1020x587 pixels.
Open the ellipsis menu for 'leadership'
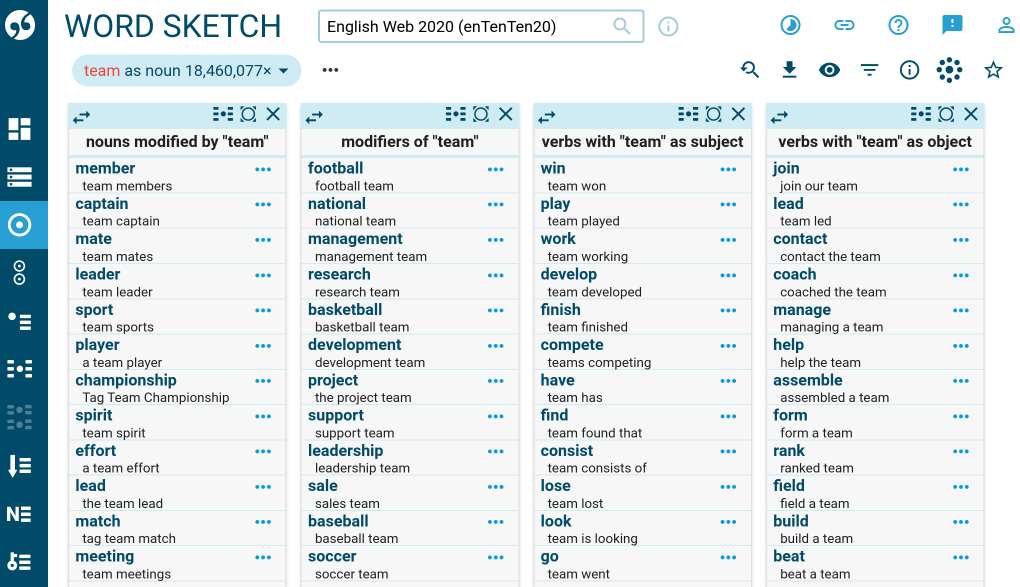(x=496, y=451)
